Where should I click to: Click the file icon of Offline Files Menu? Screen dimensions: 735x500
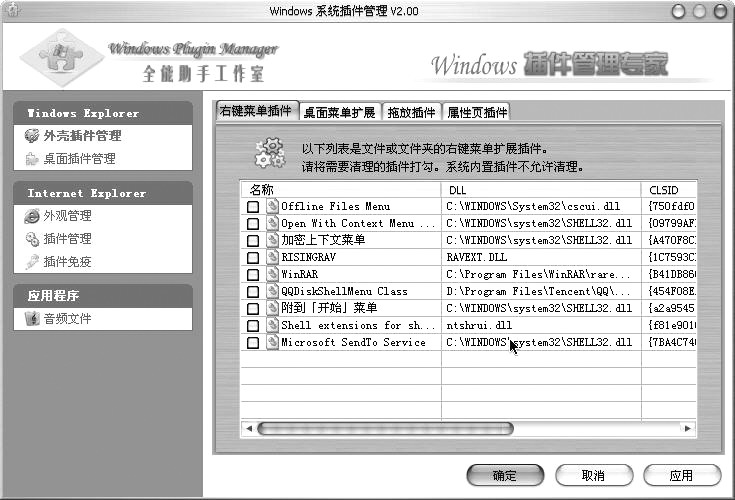click(x=272, y=206)
